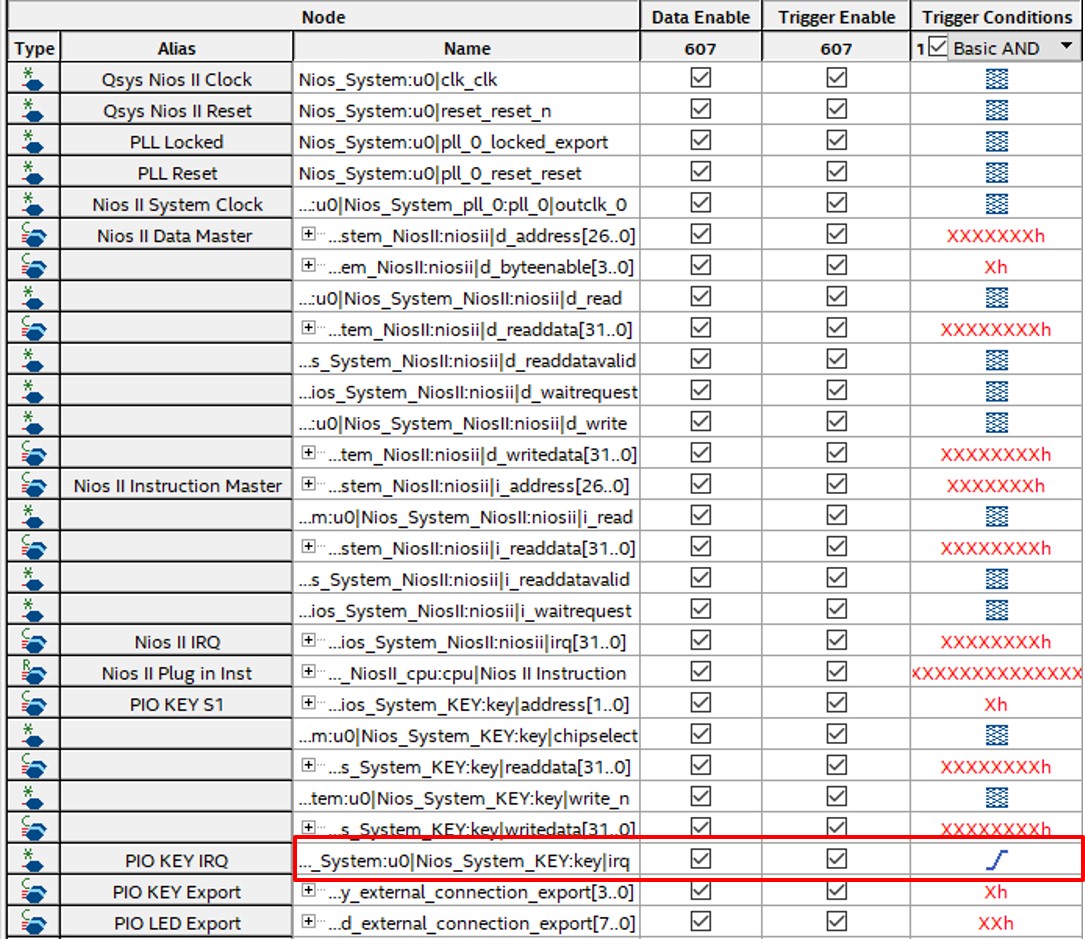Click the type icon for PLL Locked
Viewport: 1085px width, 939px height.
(x=32, y=142)
